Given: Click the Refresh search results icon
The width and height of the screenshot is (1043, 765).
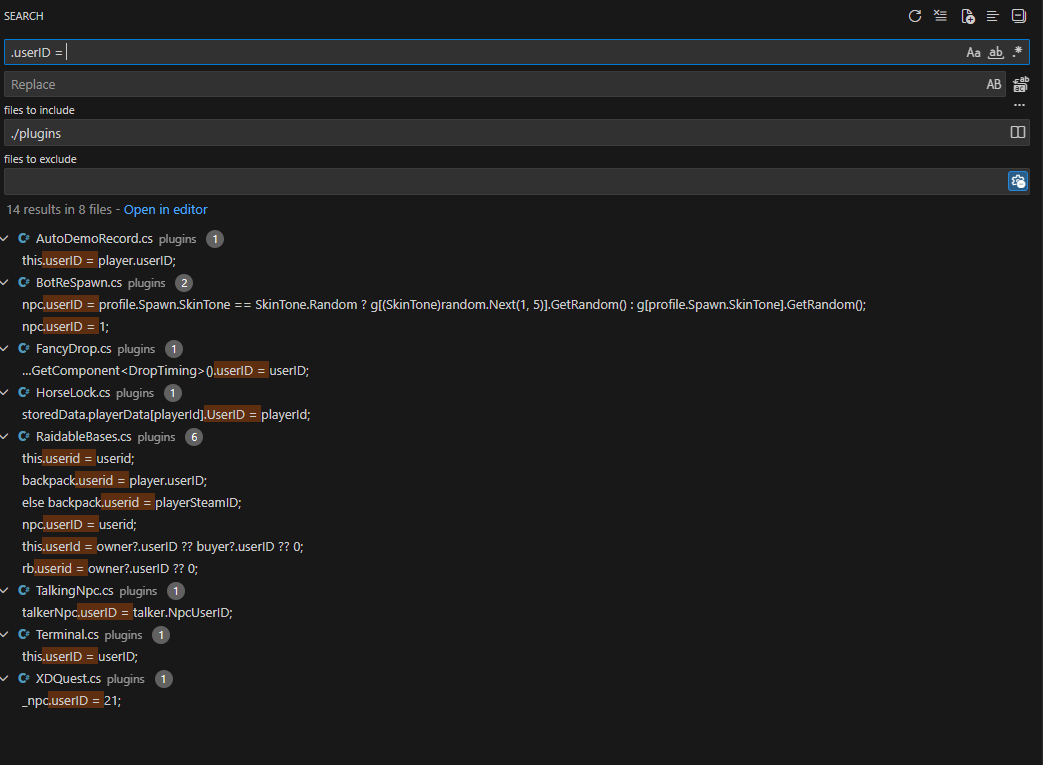Looking at the screenshot, I should [x=914, y=16].
